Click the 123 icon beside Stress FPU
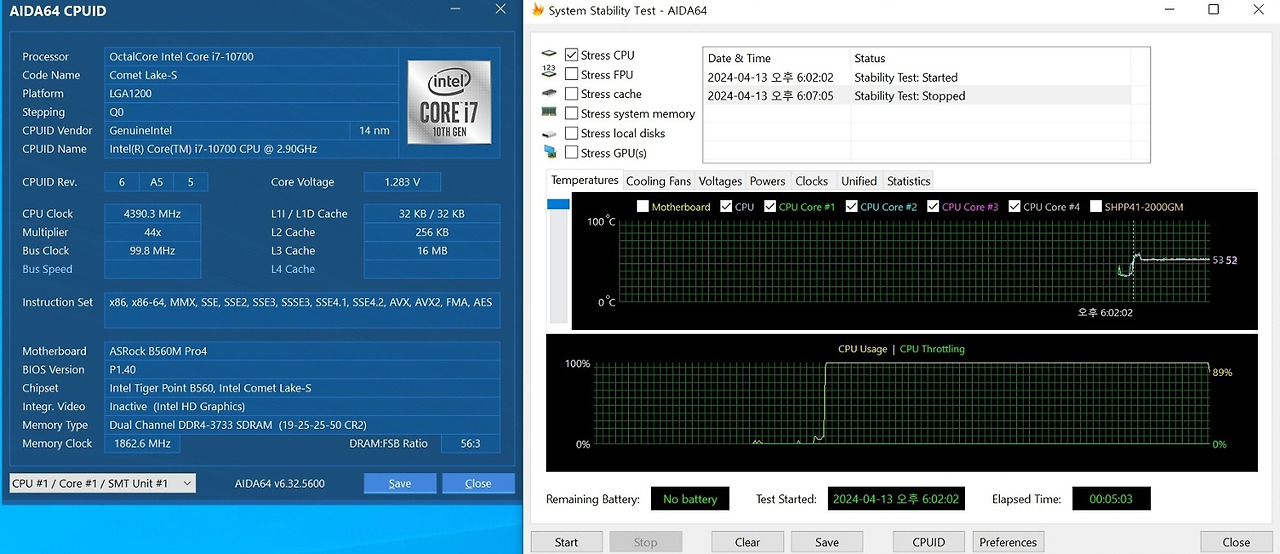The height and width of the screenshot is (554, 1280). [549, 71]
